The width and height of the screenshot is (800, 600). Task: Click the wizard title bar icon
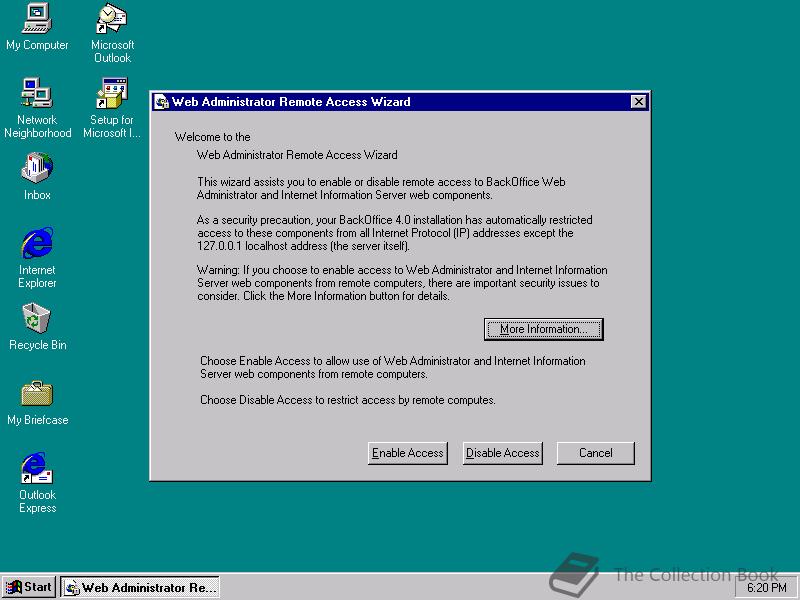(x=162, y=102)
